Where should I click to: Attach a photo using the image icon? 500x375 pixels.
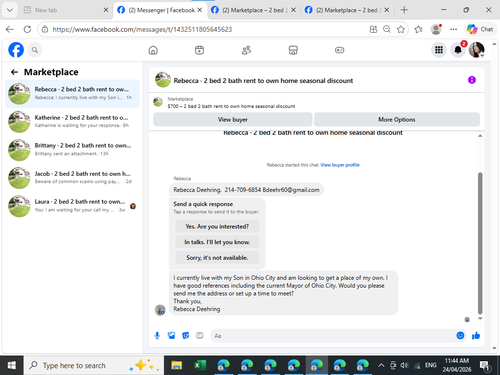coord(171,335)
